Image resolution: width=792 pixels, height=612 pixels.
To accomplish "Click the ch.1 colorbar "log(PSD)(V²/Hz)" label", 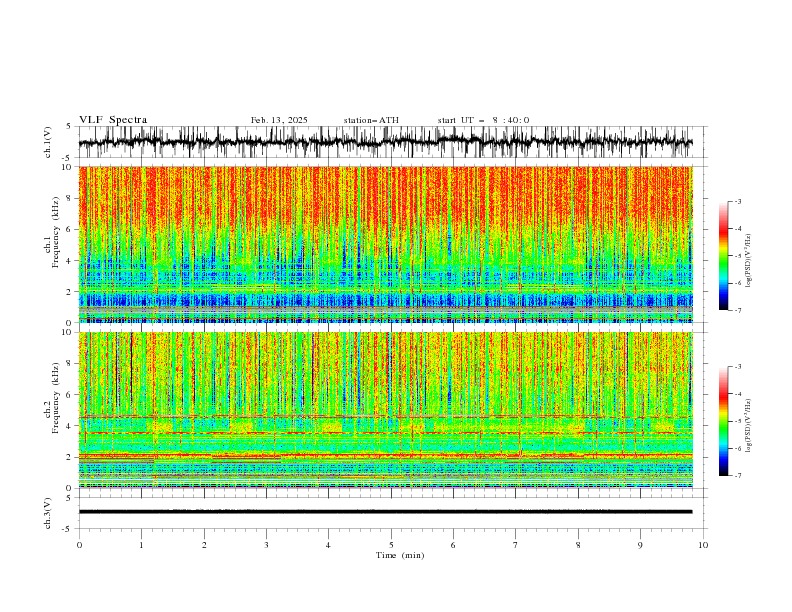I will [x=748, y=261].
